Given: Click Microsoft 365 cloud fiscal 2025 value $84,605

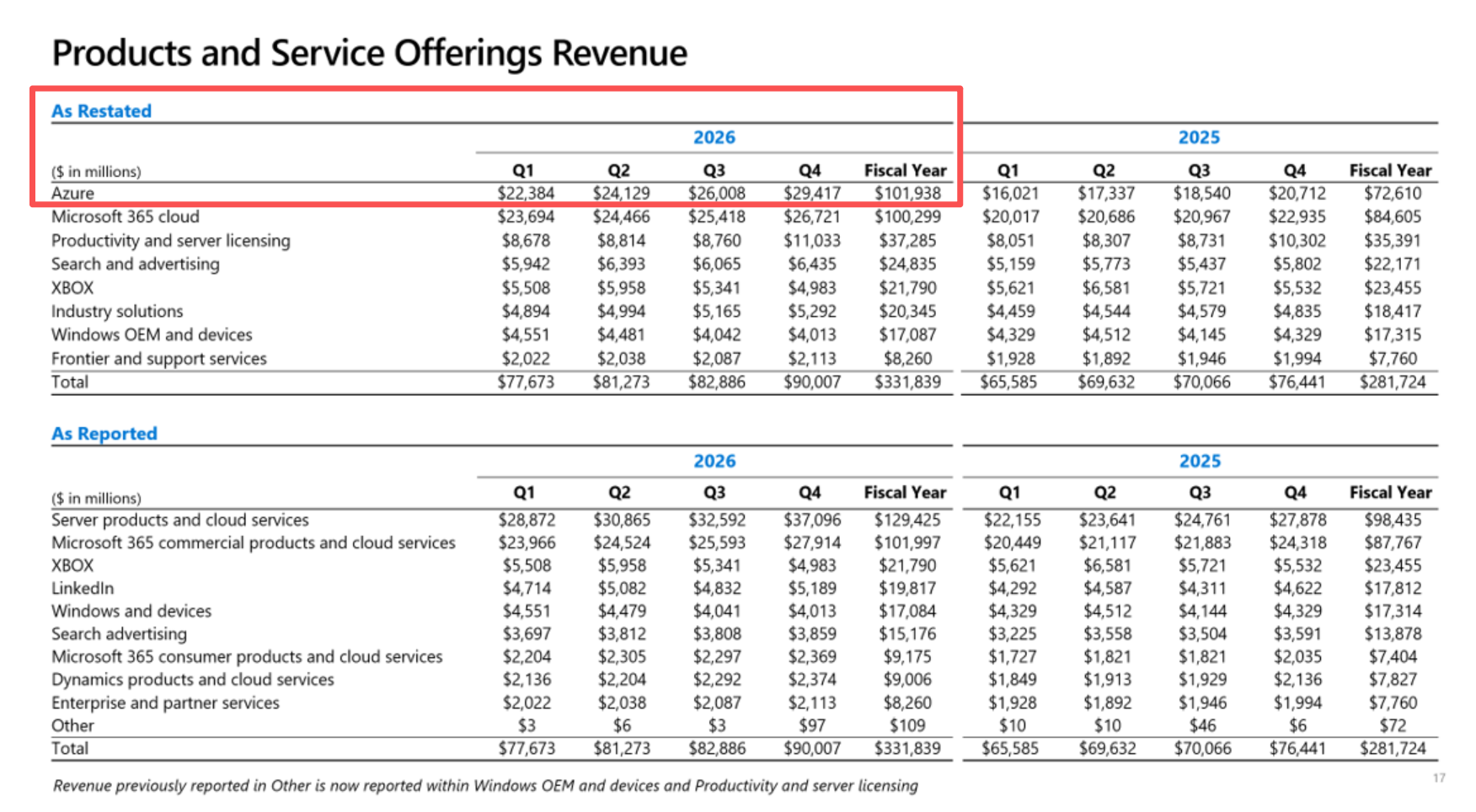Looking at the screenshot, I should click(1393, 216).
